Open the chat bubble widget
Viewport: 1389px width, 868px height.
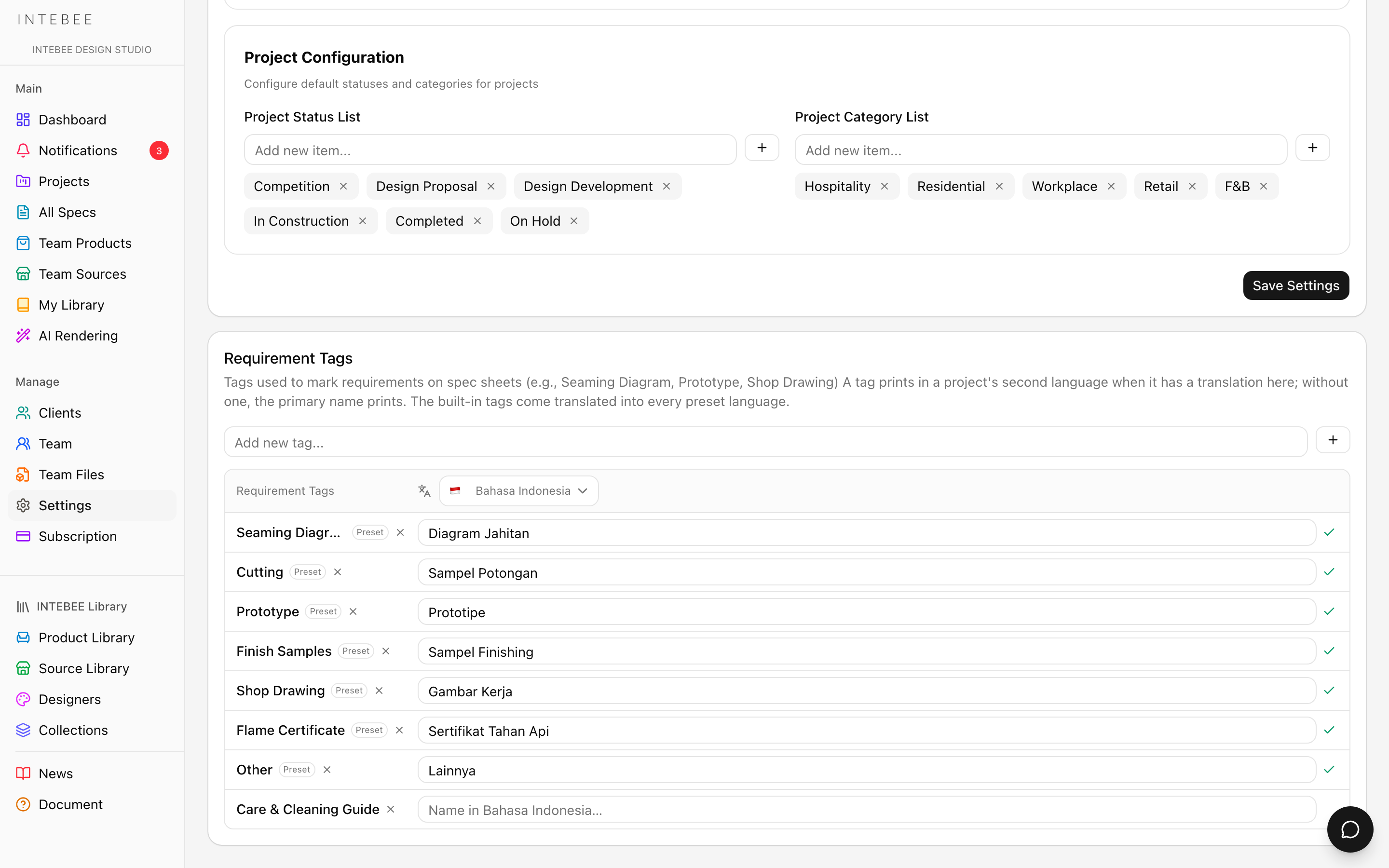[1350, 829]
